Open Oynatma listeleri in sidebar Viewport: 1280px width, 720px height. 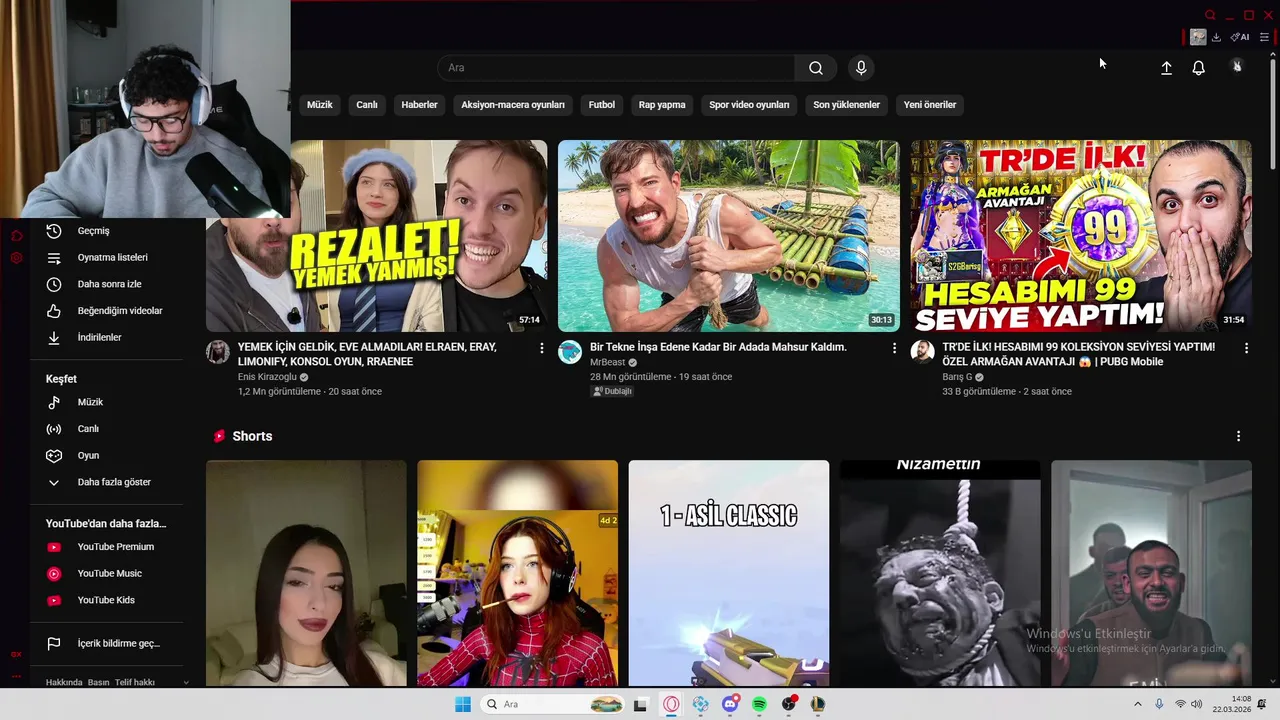(112, 258)
